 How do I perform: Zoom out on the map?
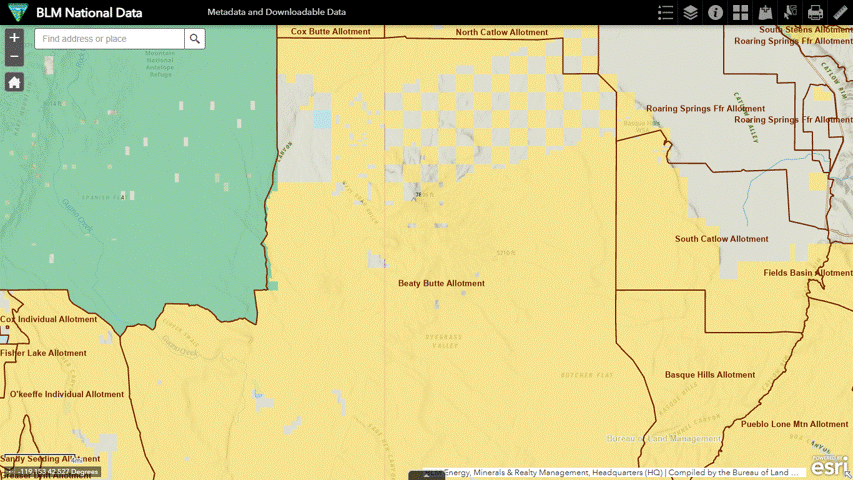(x=14, y=58)
